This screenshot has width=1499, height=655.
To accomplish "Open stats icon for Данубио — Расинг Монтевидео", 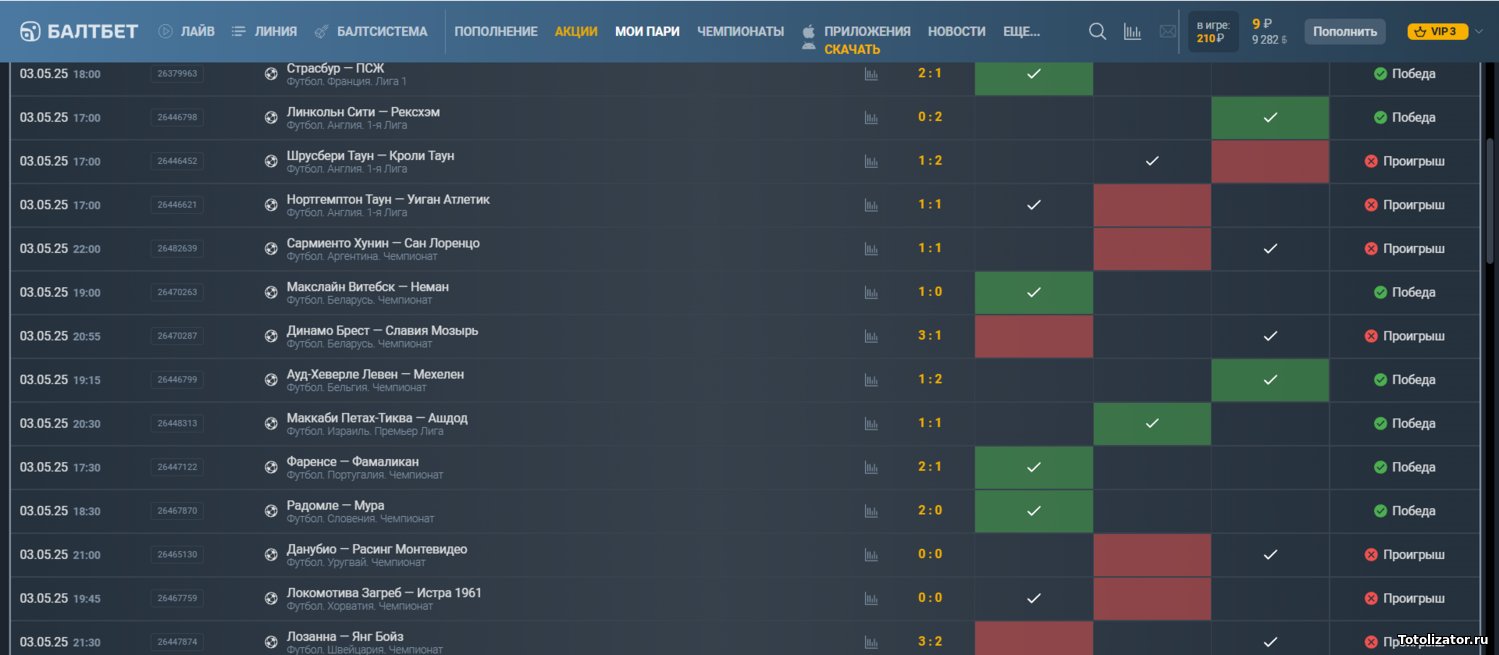I will [x=871, y=554].
